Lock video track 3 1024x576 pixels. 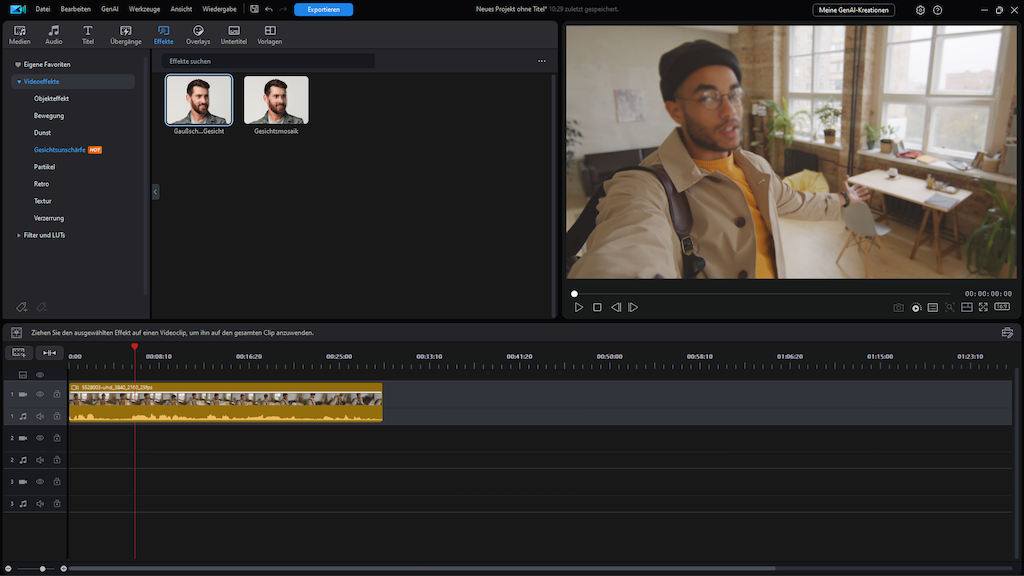[57, 482]
